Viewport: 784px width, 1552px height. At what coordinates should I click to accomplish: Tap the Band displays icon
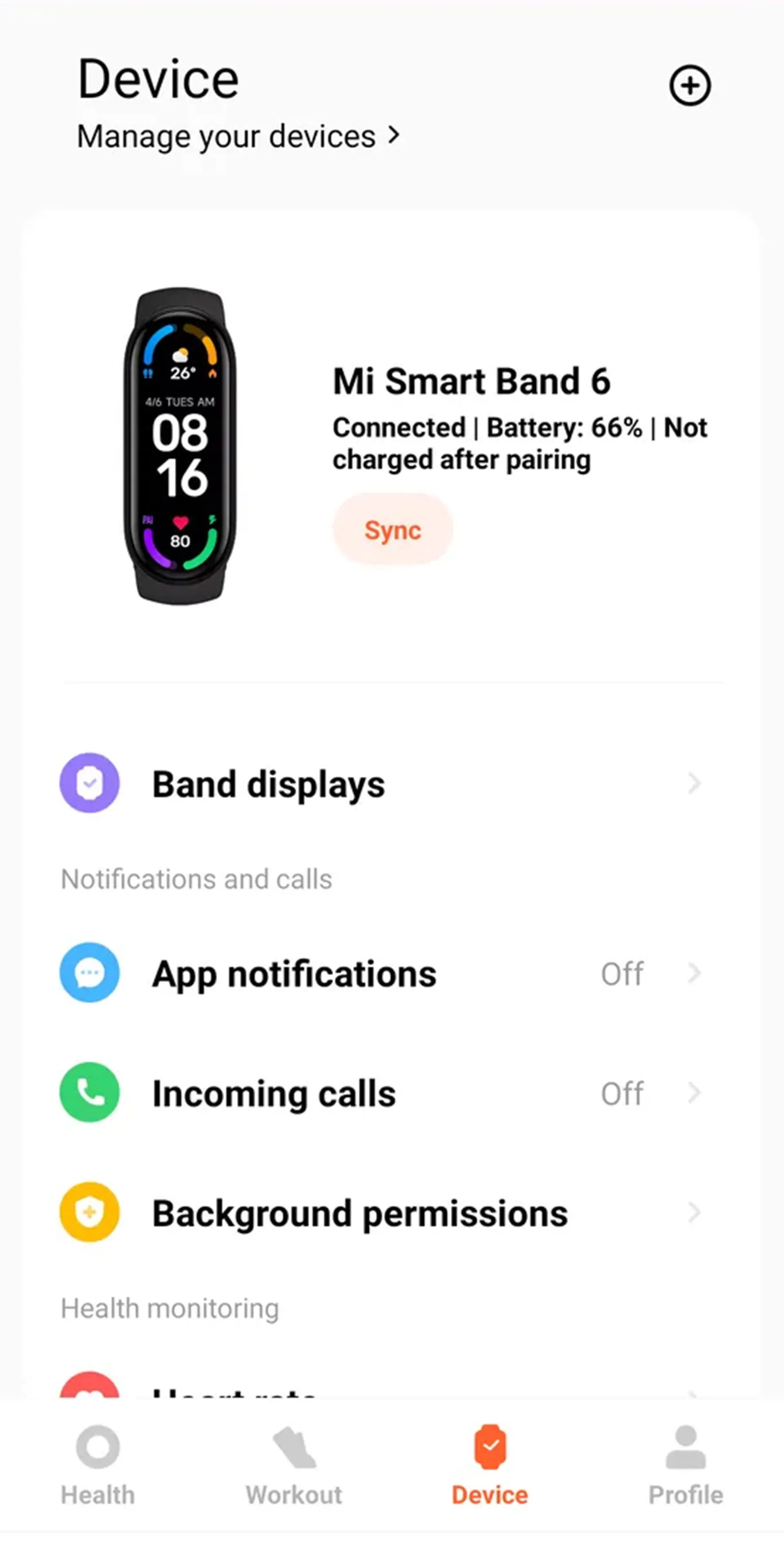89,783
